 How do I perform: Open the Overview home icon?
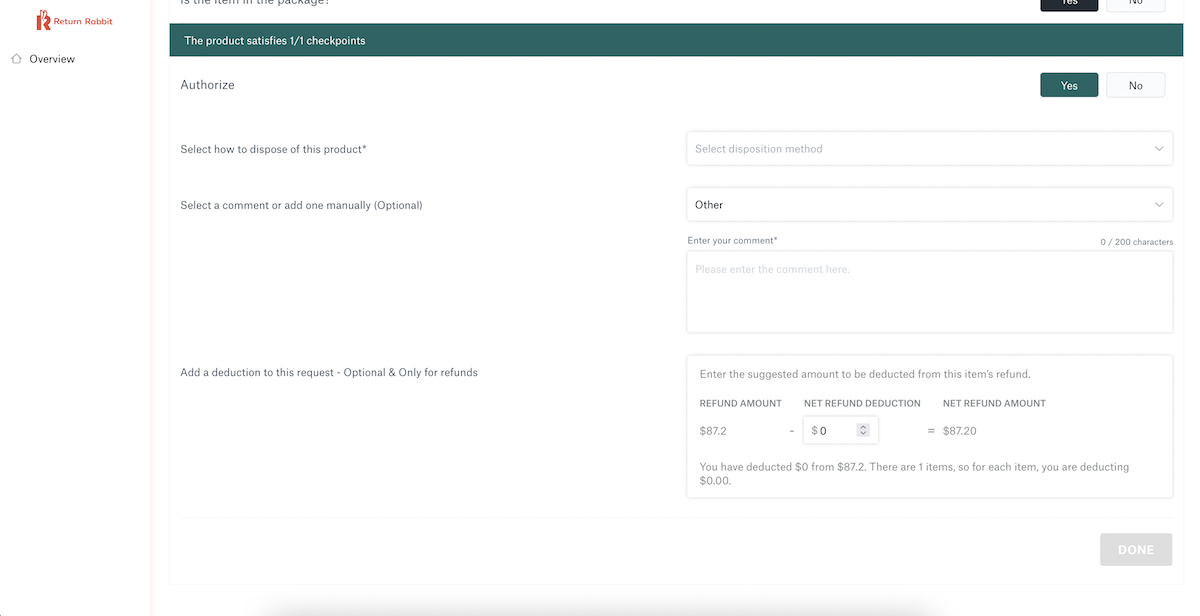point(16,59)
